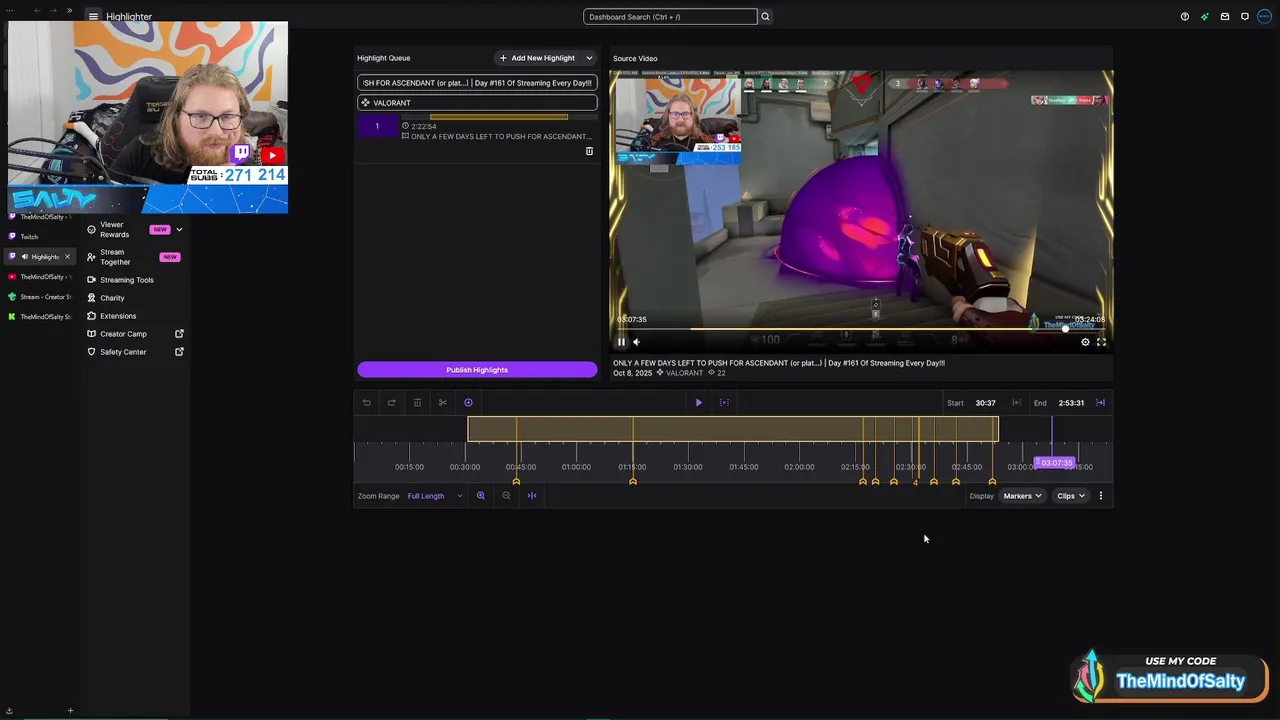Undo the last timeline edit
Image resolution: width=1280 pixels, height=720 pixels.
click(x=367, y=403)
